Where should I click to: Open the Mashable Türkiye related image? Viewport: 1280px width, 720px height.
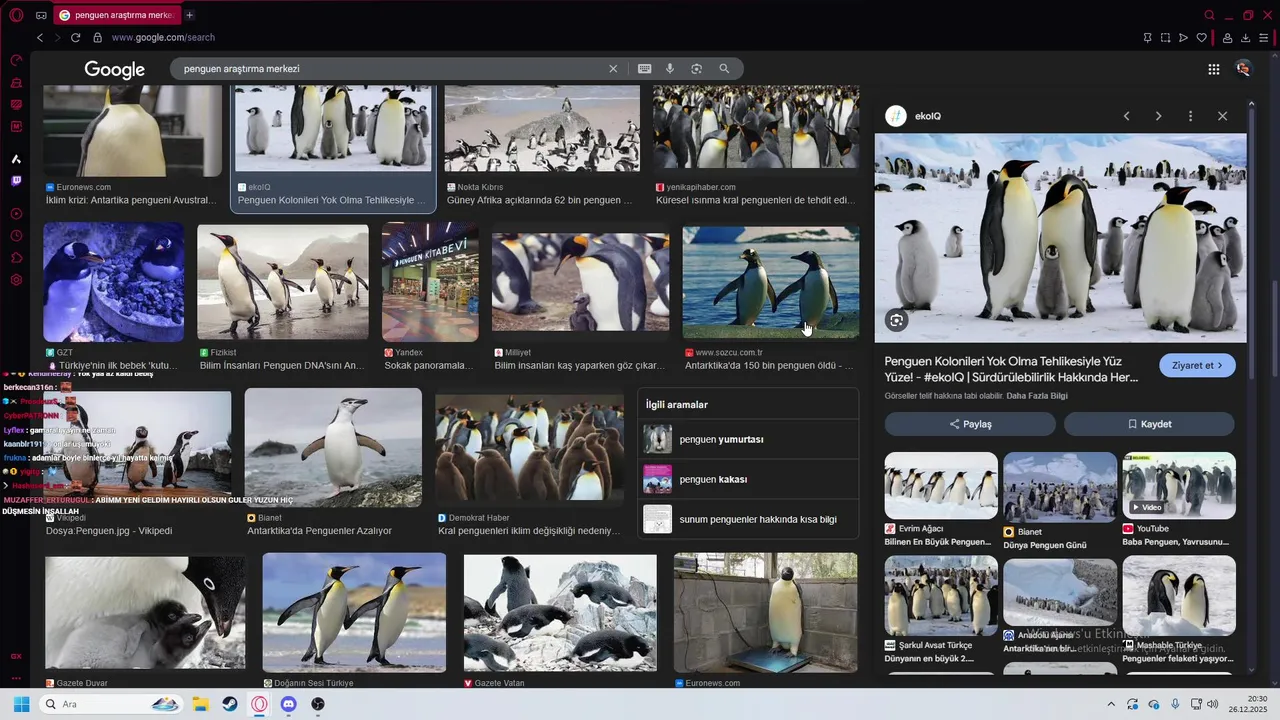(1179, 596)
